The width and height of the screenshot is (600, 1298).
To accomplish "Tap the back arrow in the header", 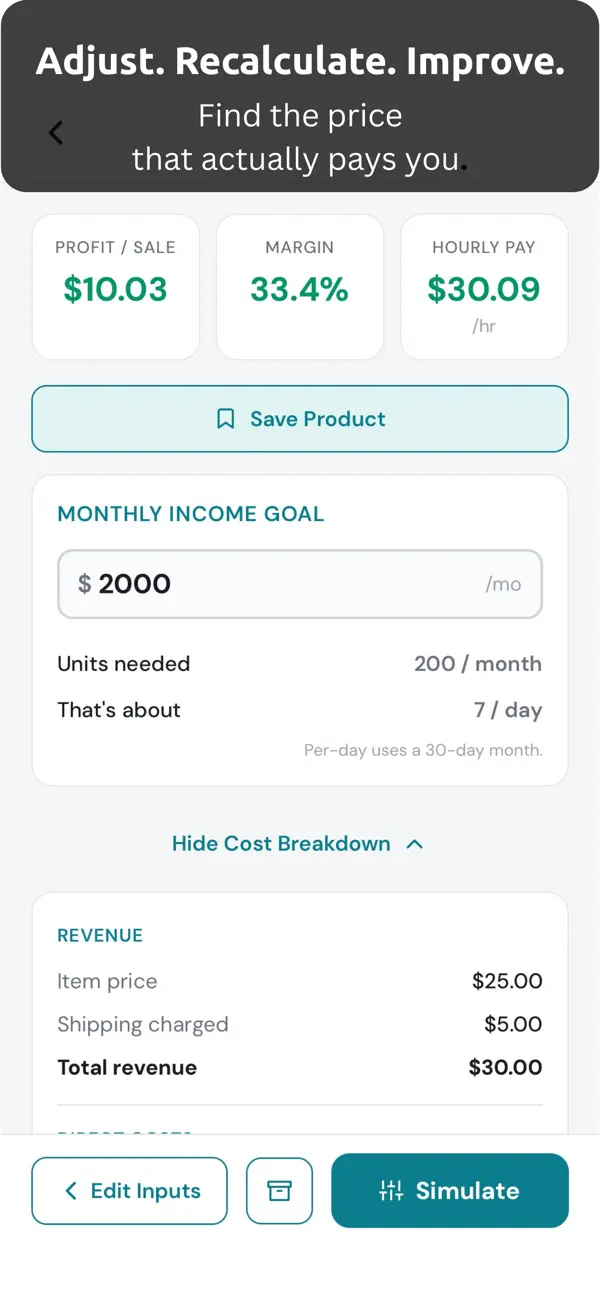I will (x=56, y=132).
